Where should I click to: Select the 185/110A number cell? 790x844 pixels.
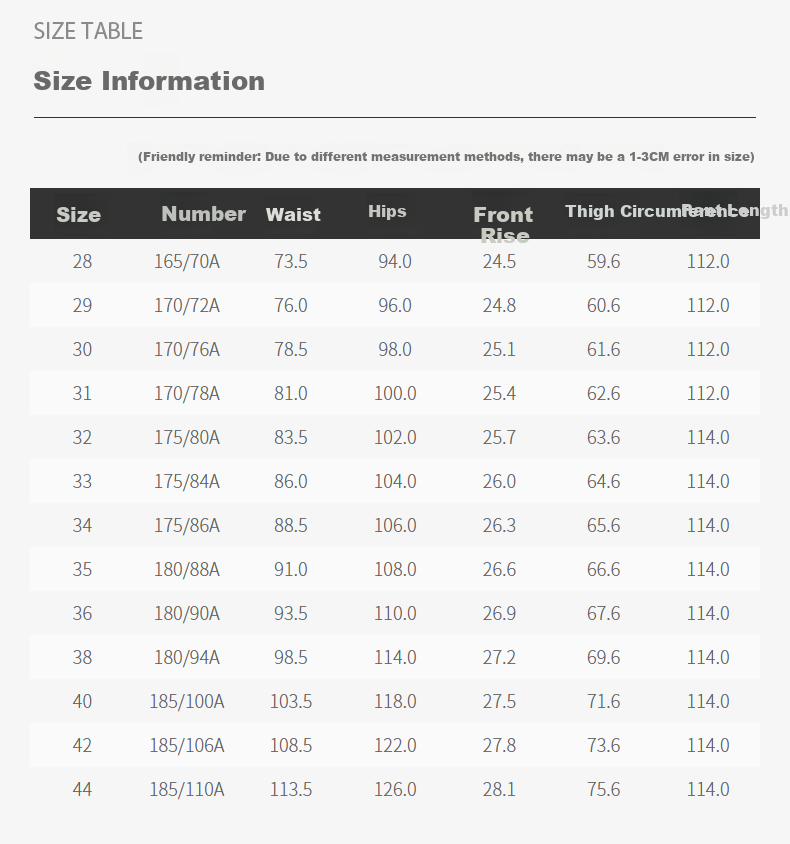coord(187,790)
